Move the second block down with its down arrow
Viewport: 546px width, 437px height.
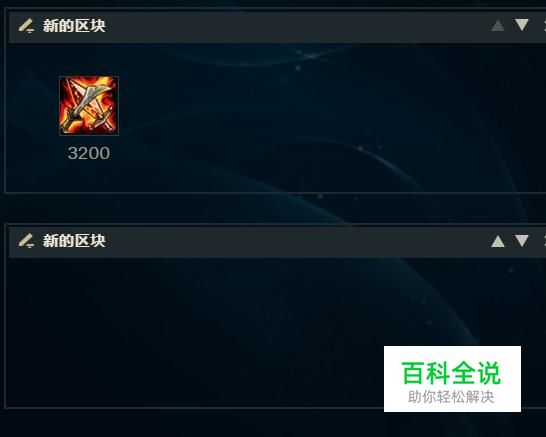(x=522, y=241)
